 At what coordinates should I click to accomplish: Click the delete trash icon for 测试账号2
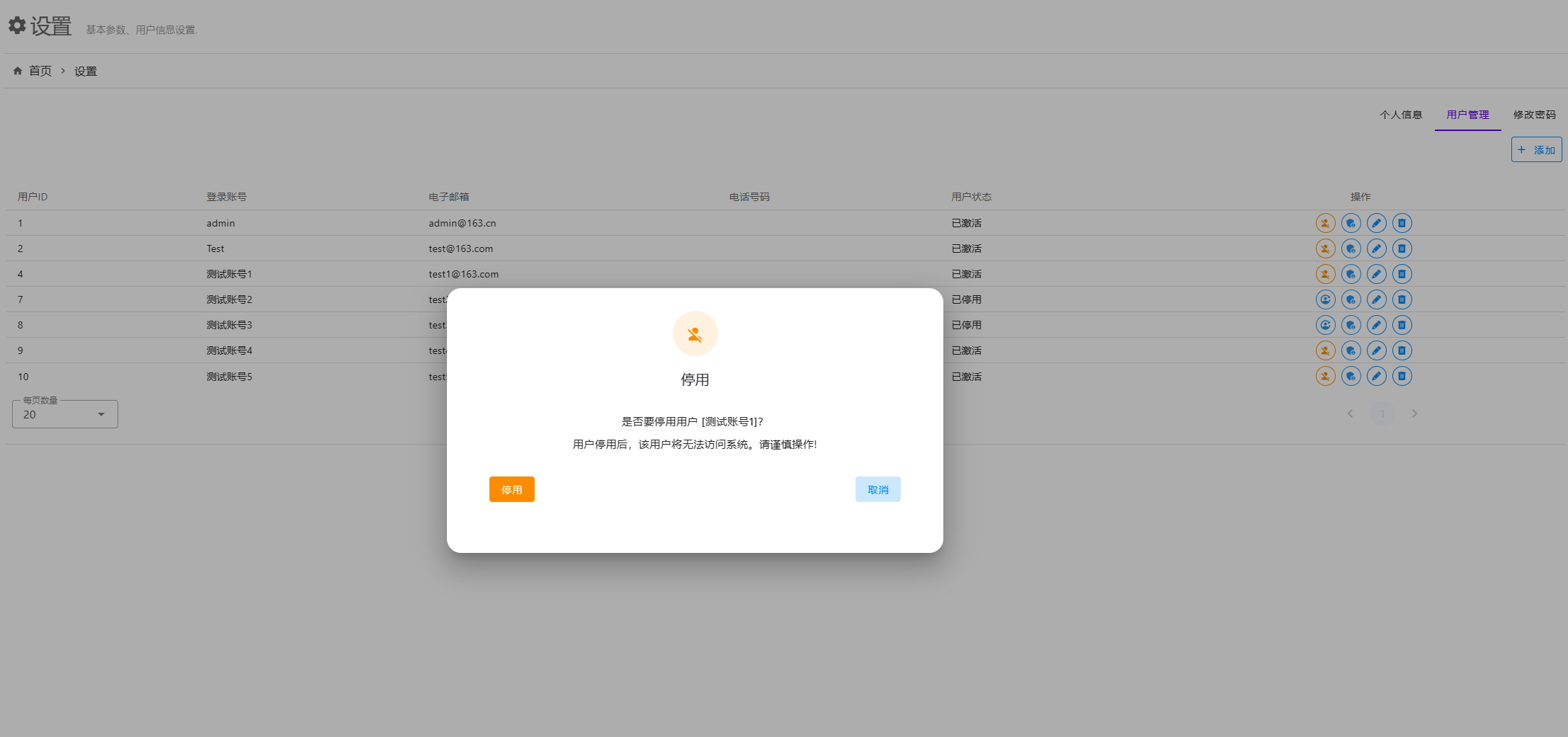coord(1402,299)
